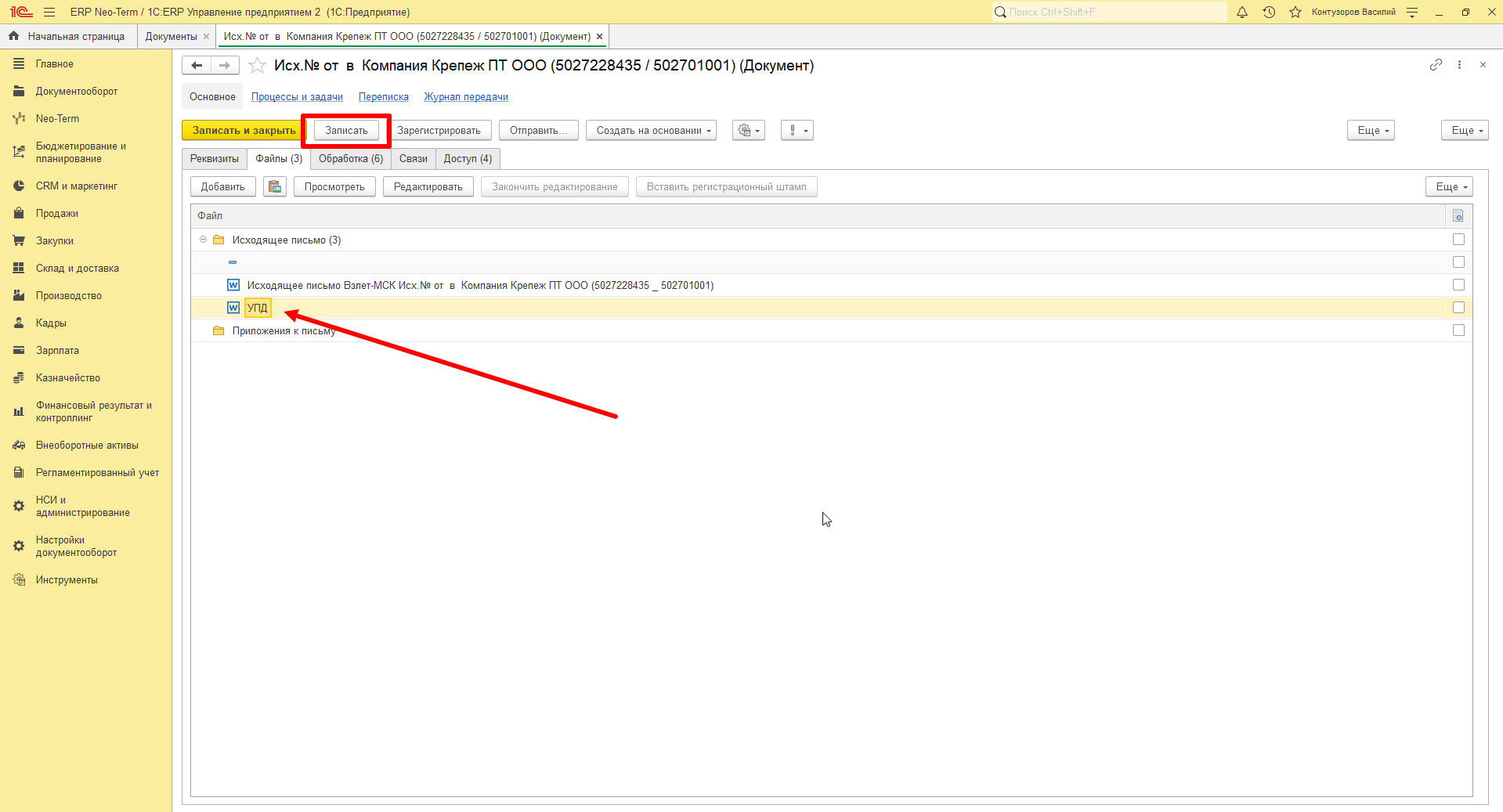Open the Еще dropdown in the files toolbar

1449,186
